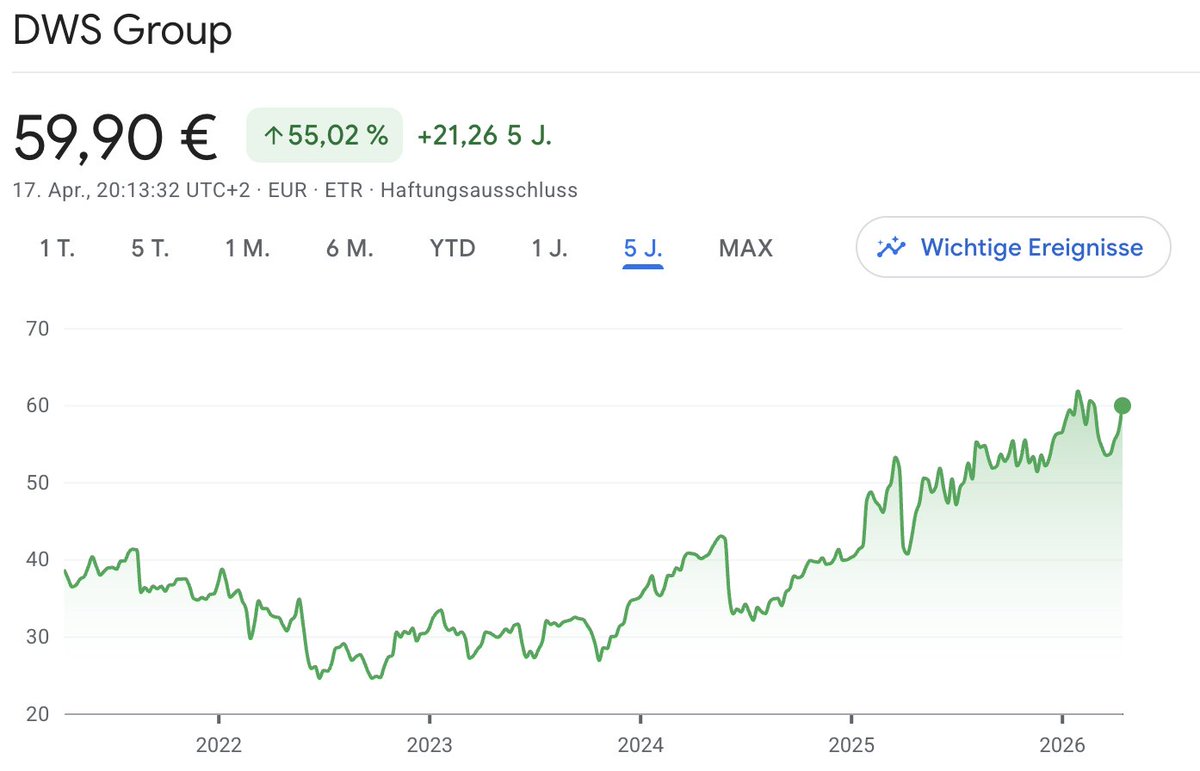
Task: Click the +21,26 5 J. change text
Action: point(485,135)
